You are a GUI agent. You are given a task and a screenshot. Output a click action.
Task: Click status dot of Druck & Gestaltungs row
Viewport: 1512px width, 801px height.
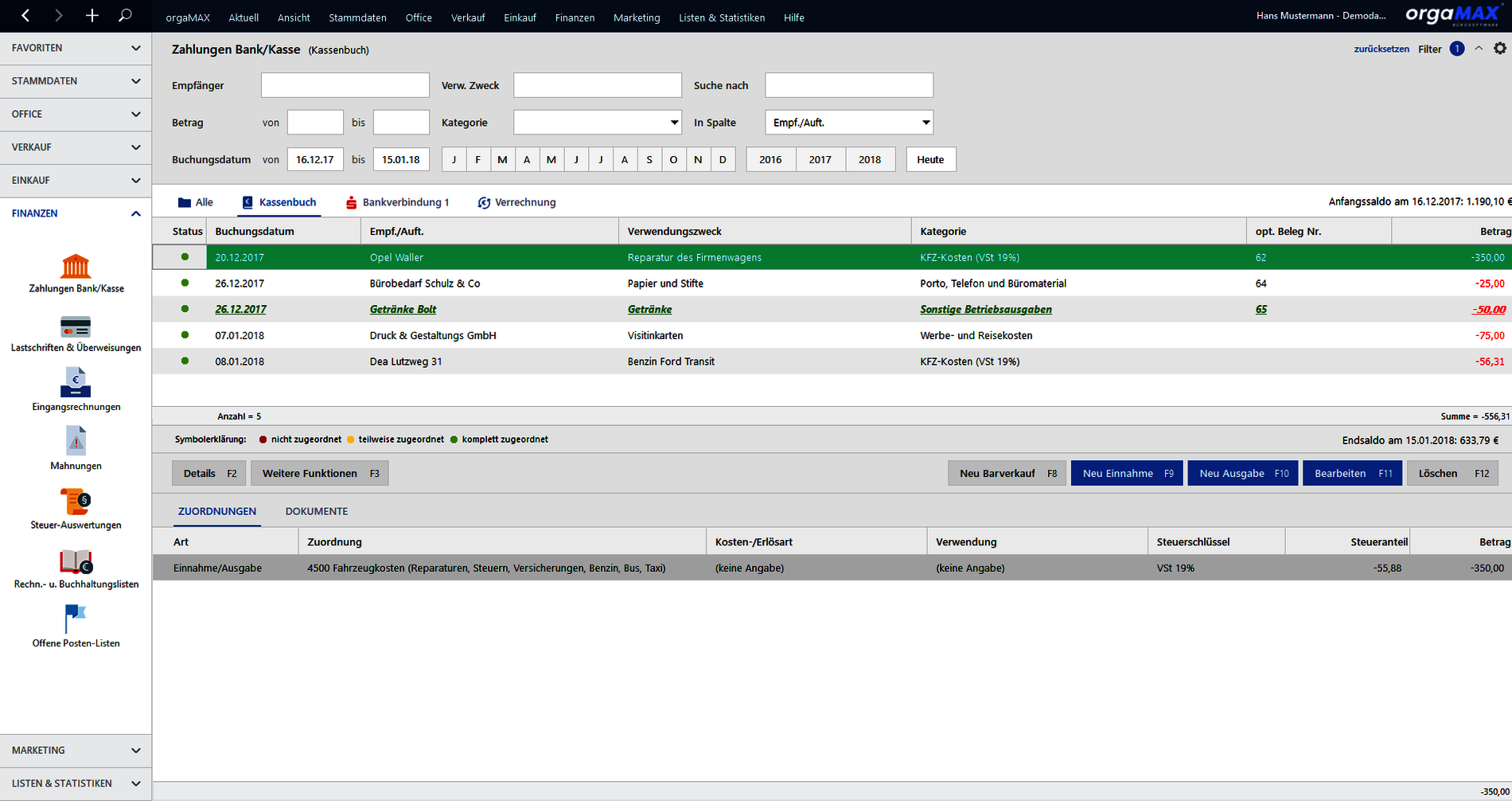pos(185,335)
